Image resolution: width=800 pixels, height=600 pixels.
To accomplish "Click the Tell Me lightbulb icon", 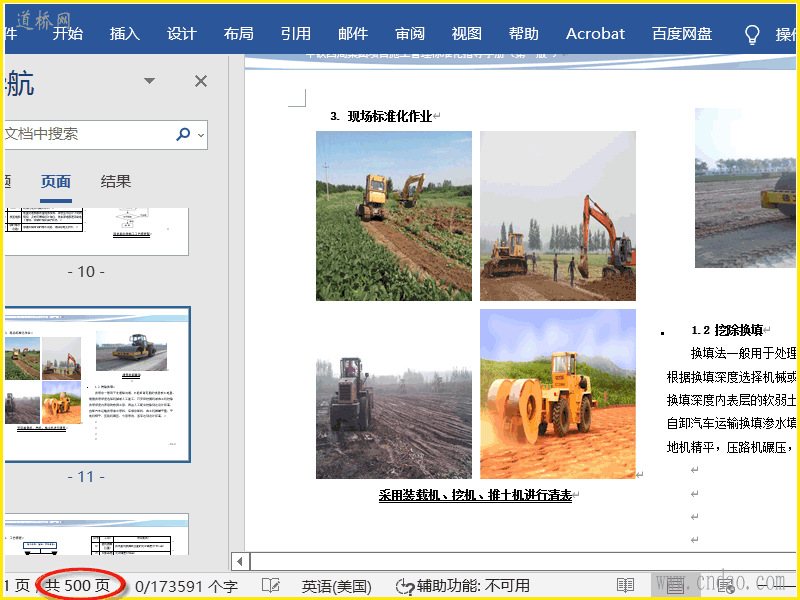I will point(752,34).
